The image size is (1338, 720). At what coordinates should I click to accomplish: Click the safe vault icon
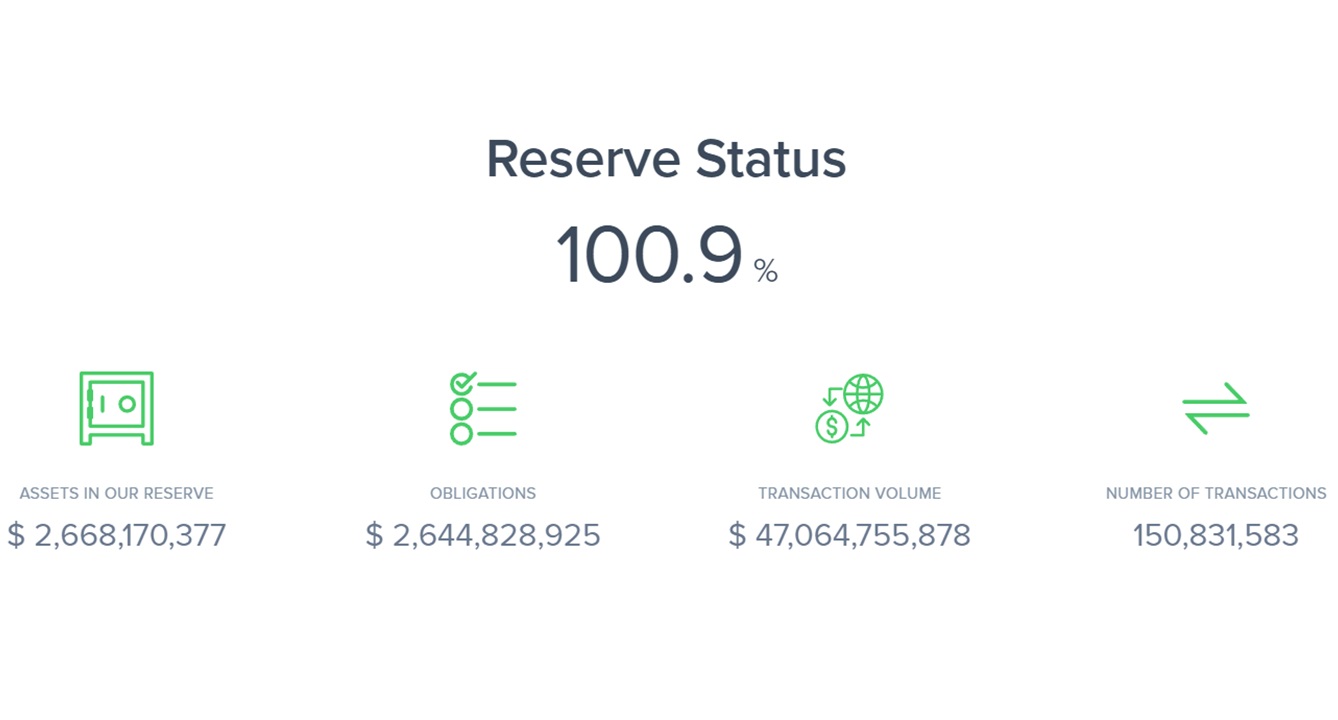pyautogui.click(x=116, y=408)
